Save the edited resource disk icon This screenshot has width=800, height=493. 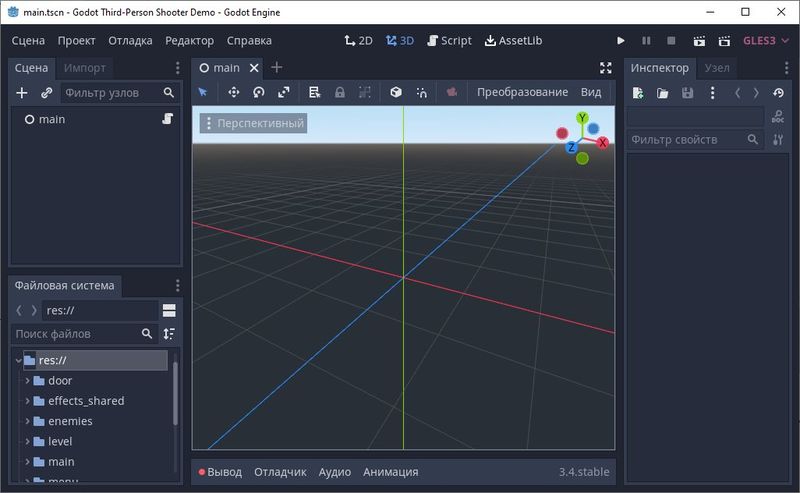[x=687, y=93]
